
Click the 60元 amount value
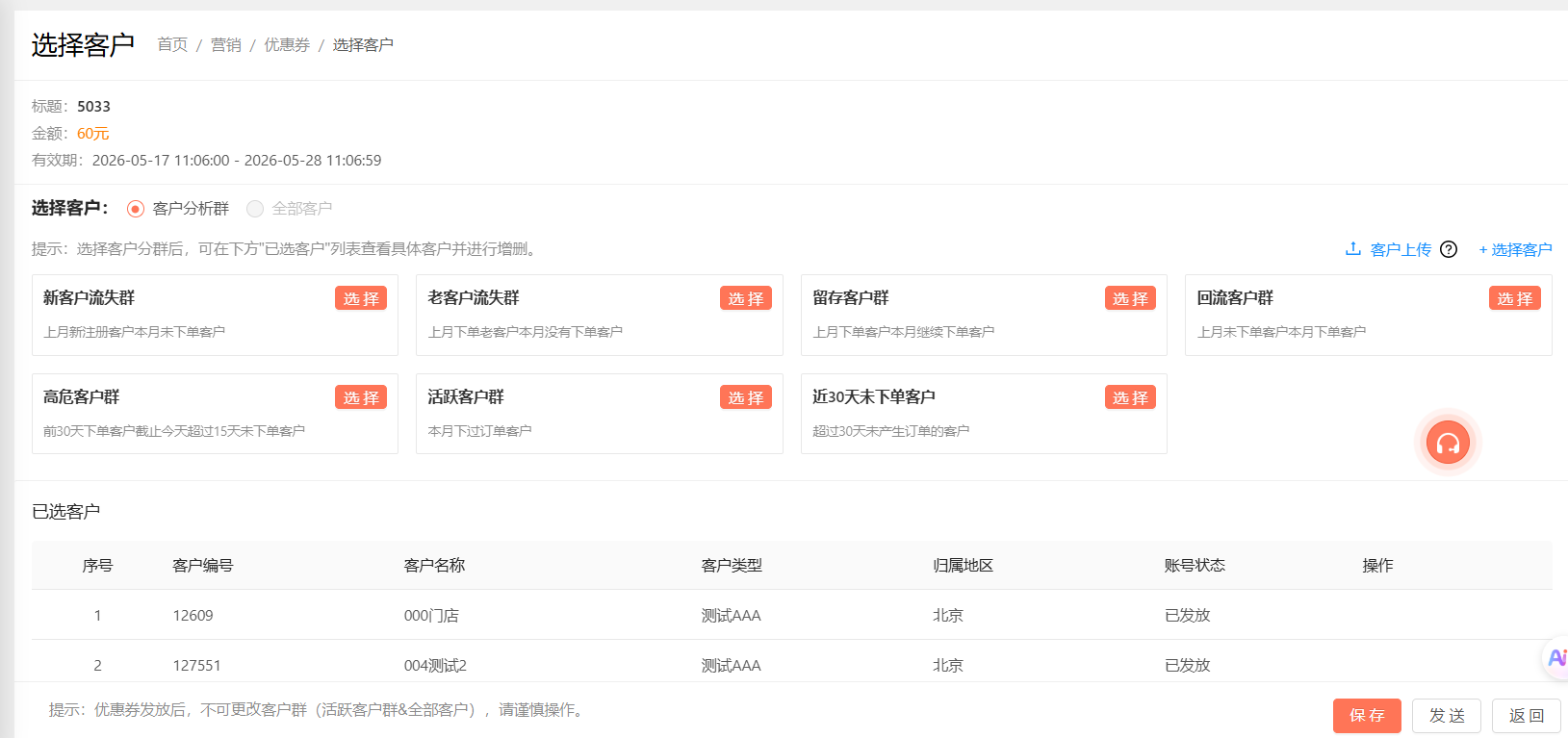pos(93,134)
